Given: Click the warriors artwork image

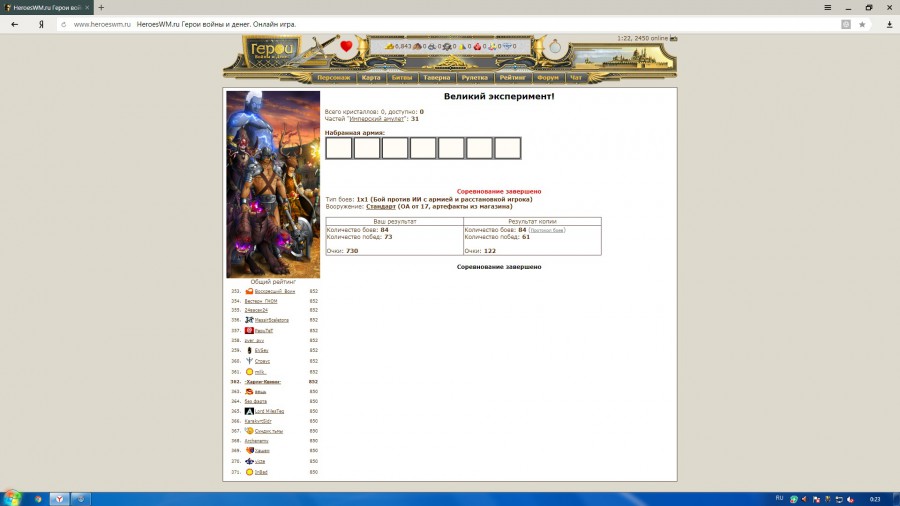Looking at the screenshot, I should (273, 184).
